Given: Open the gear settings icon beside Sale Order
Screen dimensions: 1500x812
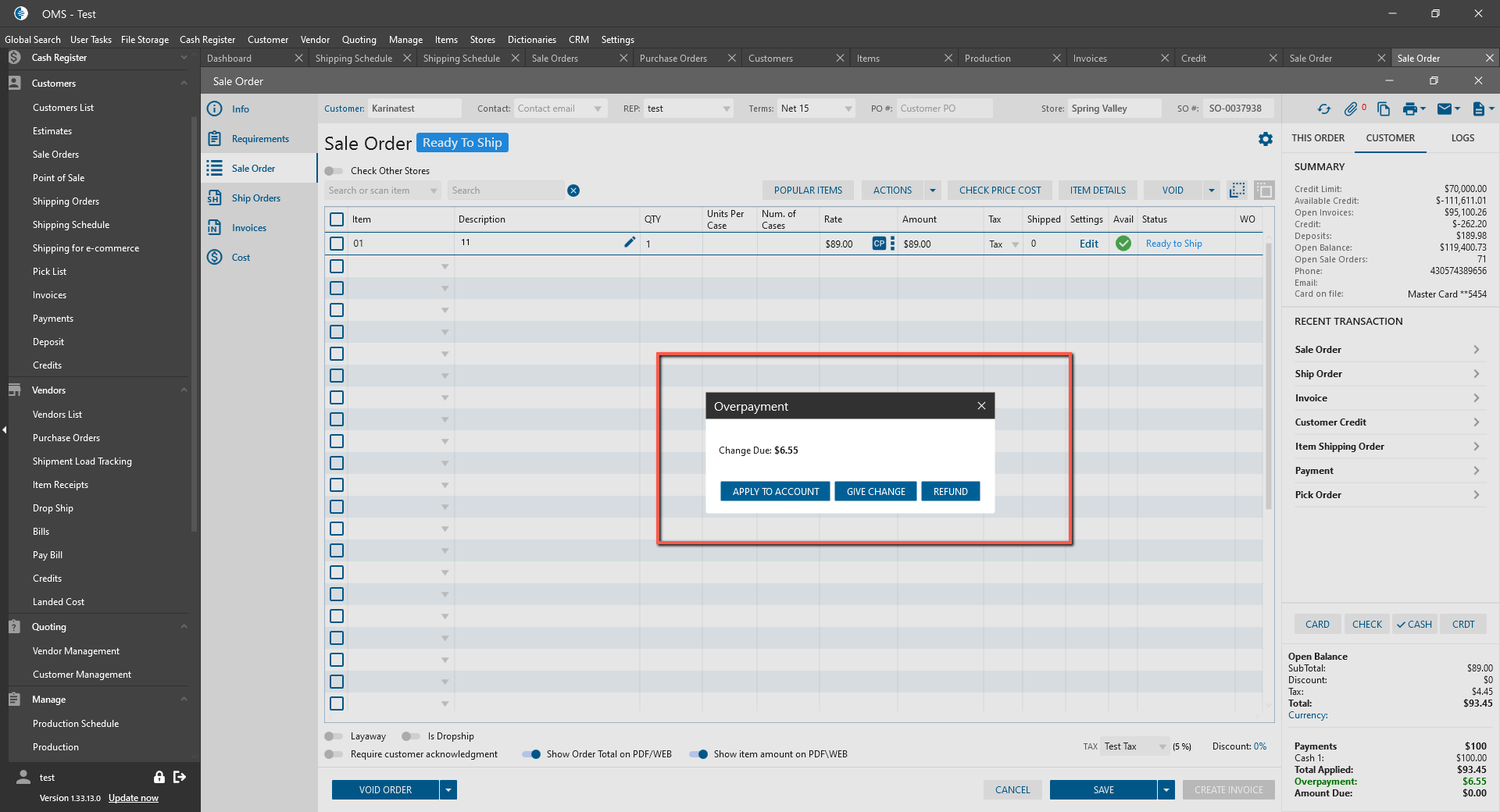Looking at the screenshot, I should coord(1265,139).
